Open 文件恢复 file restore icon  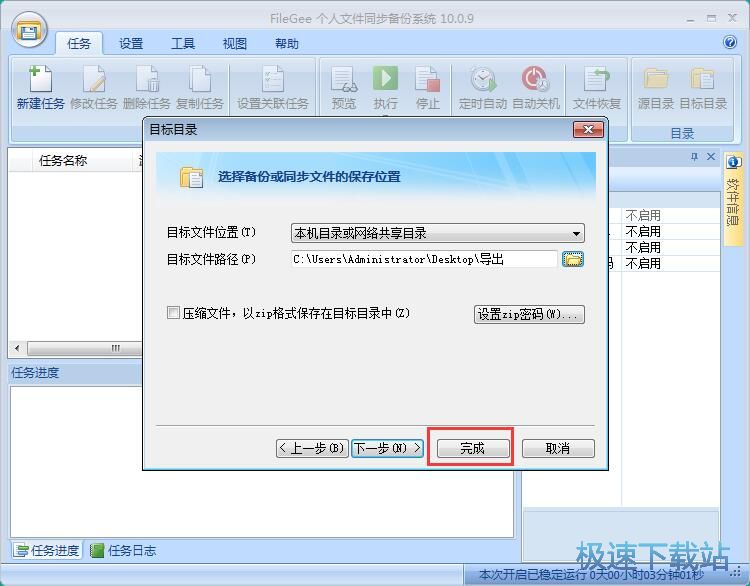coord(596,79)
